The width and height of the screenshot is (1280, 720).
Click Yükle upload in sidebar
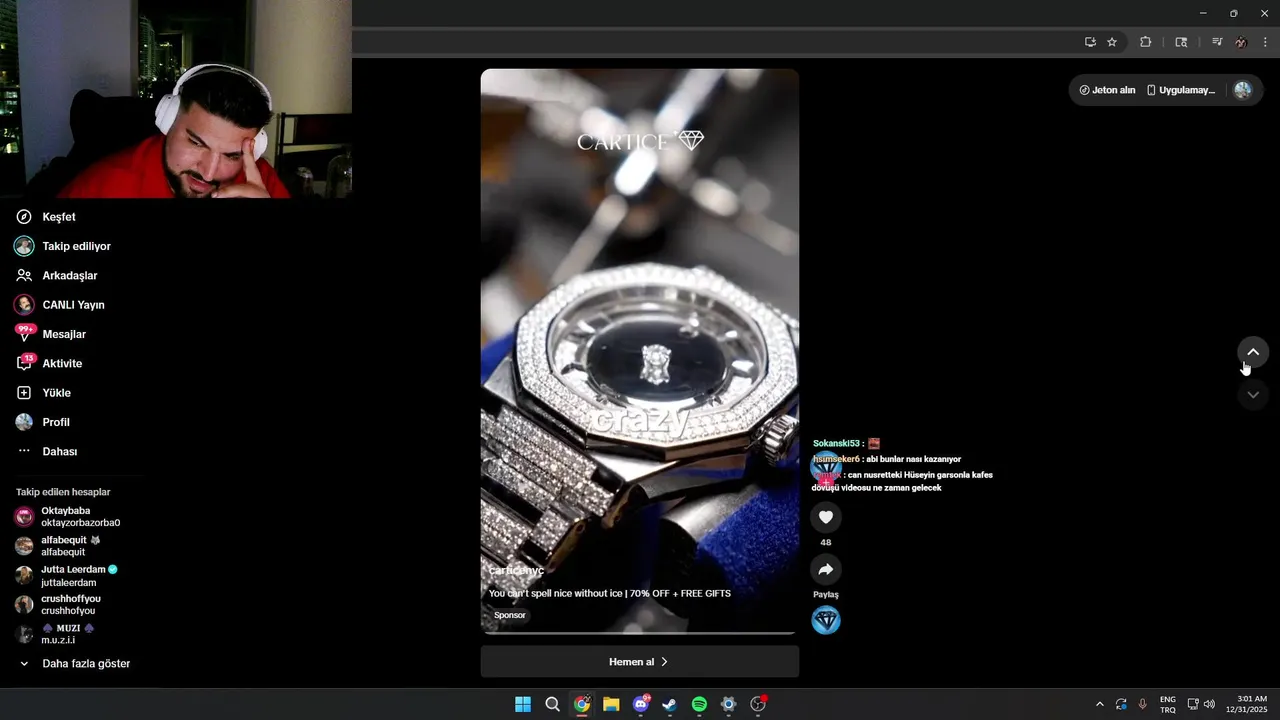[43, 393]
